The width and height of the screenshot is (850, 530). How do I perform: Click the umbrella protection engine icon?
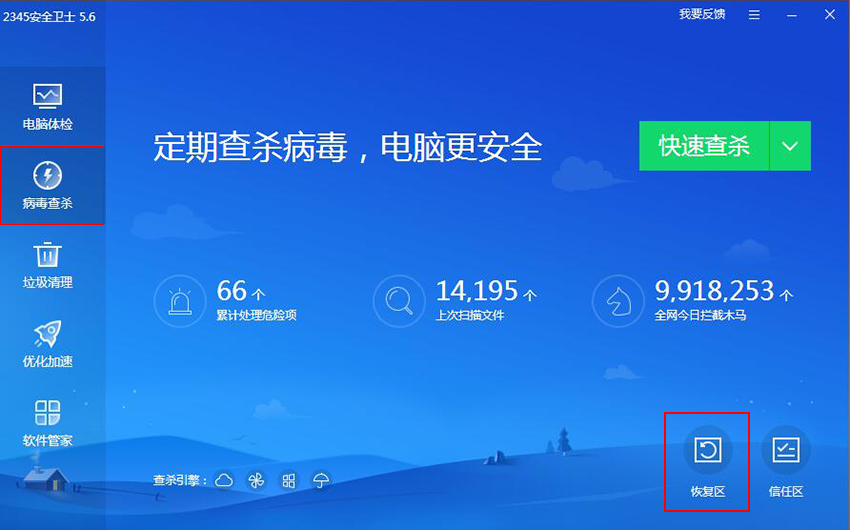(x=321, y=480)
